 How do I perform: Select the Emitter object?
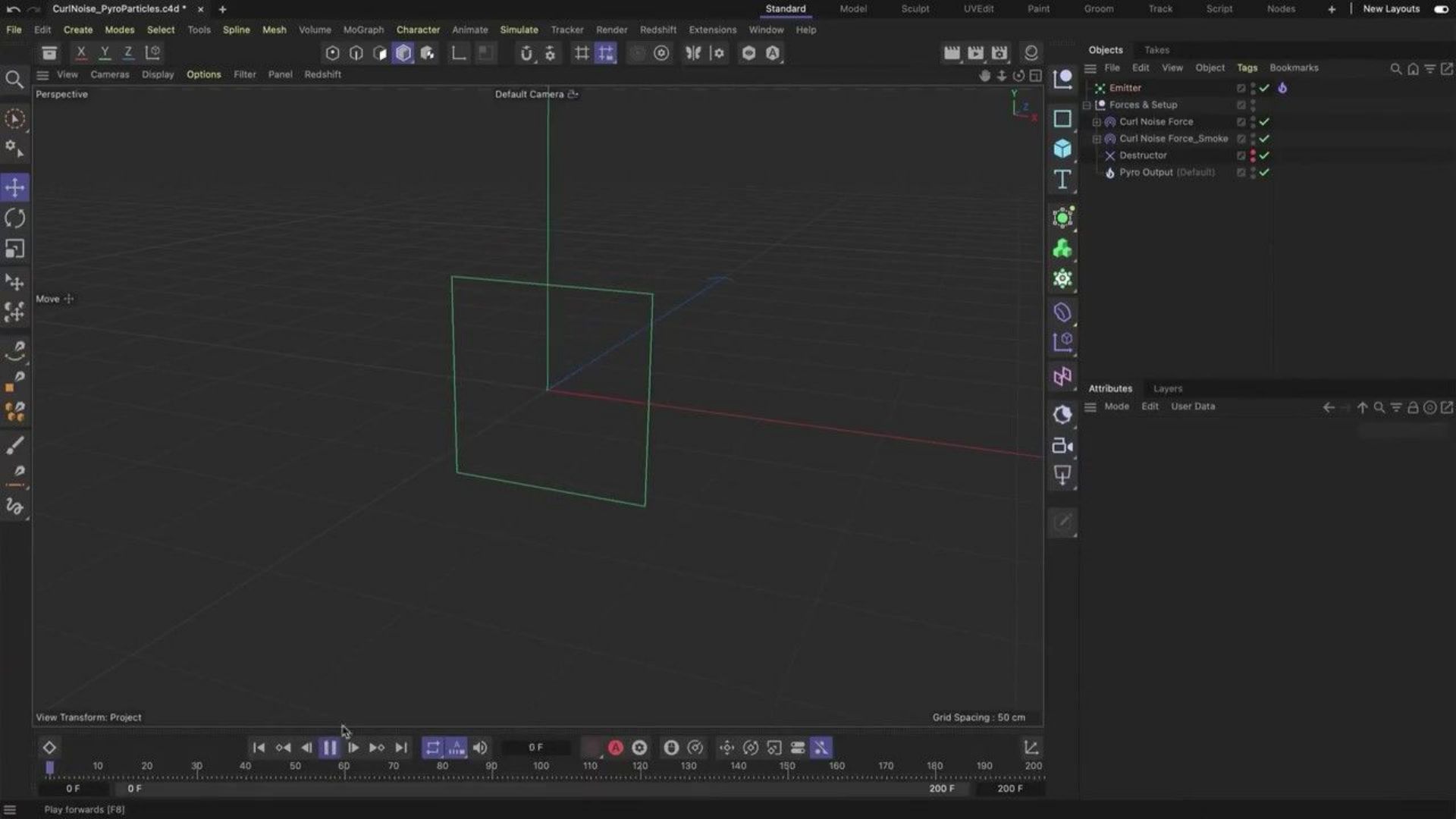1125,88
